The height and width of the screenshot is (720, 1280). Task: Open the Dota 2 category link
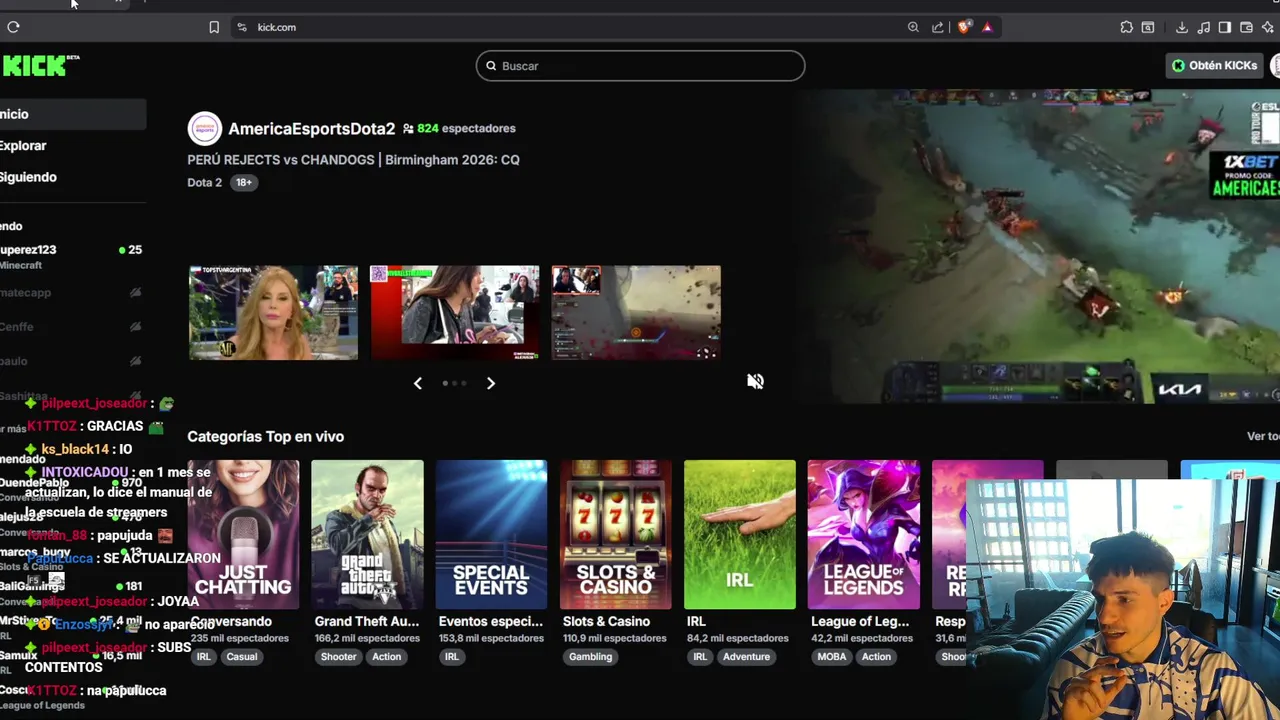coord(204,183)
